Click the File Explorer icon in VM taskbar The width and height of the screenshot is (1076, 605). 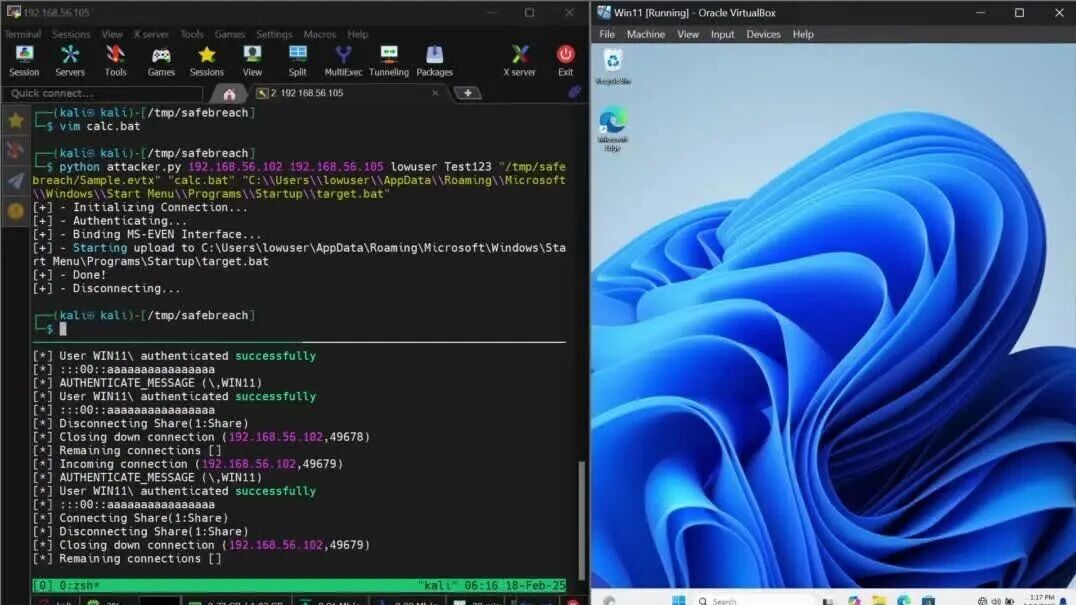coord(879,600)
